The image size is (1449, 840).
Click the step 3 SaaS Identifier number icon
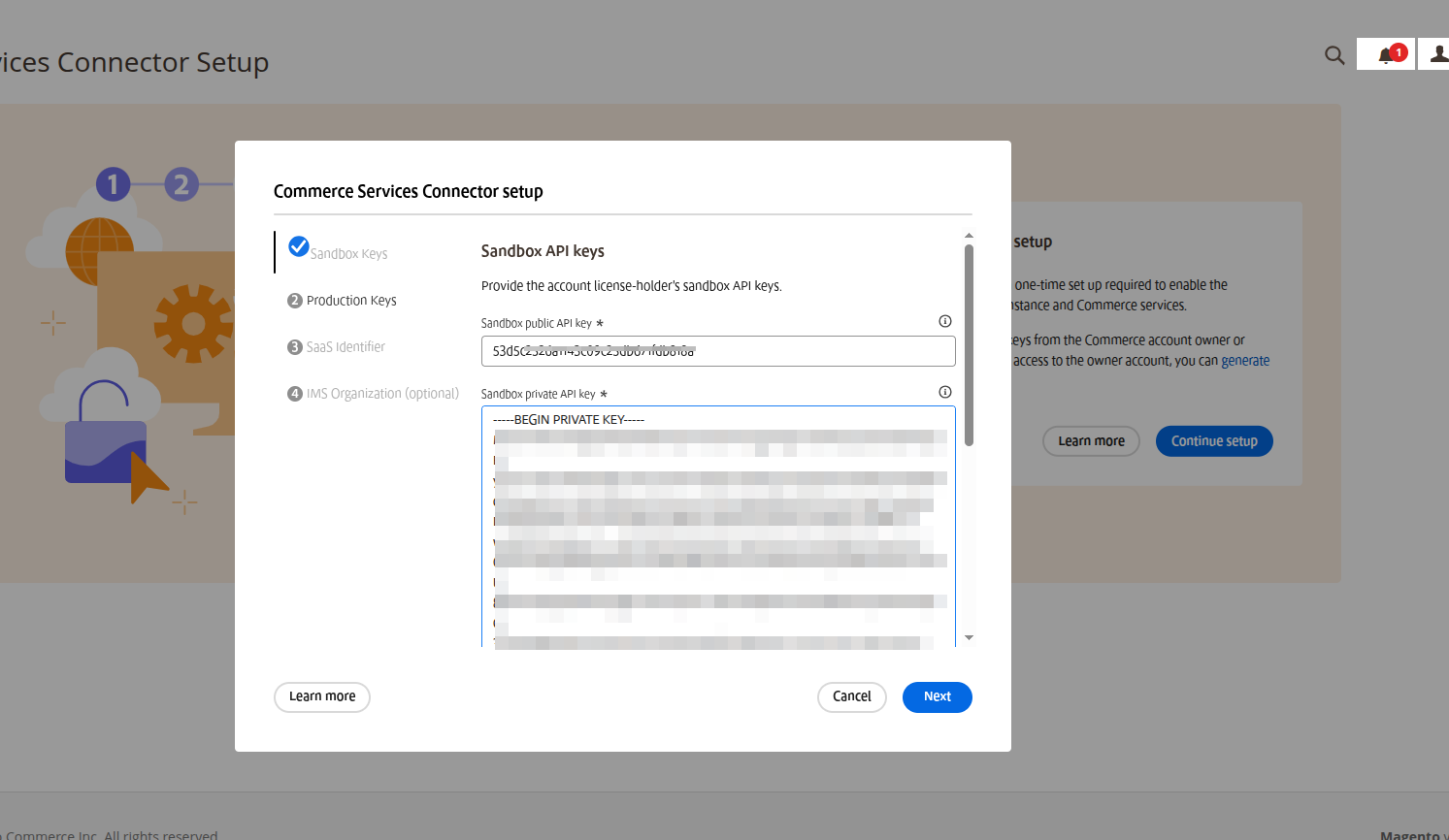pyautogui.click(x=295, y=347)
